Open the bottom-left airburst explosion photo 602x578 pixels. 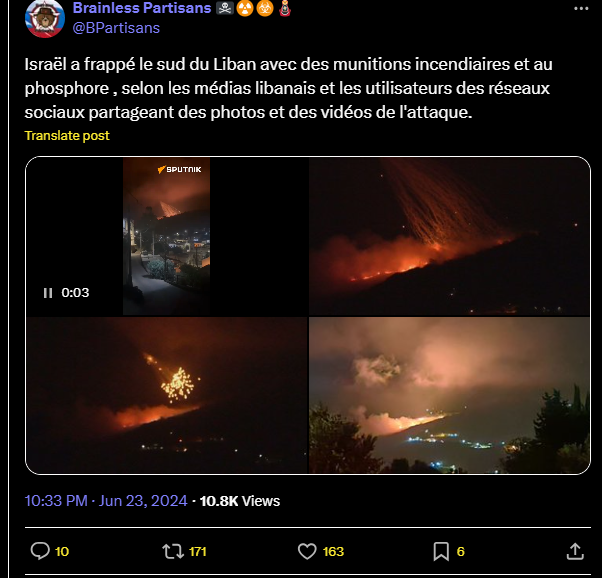click(x=167, y=395)
